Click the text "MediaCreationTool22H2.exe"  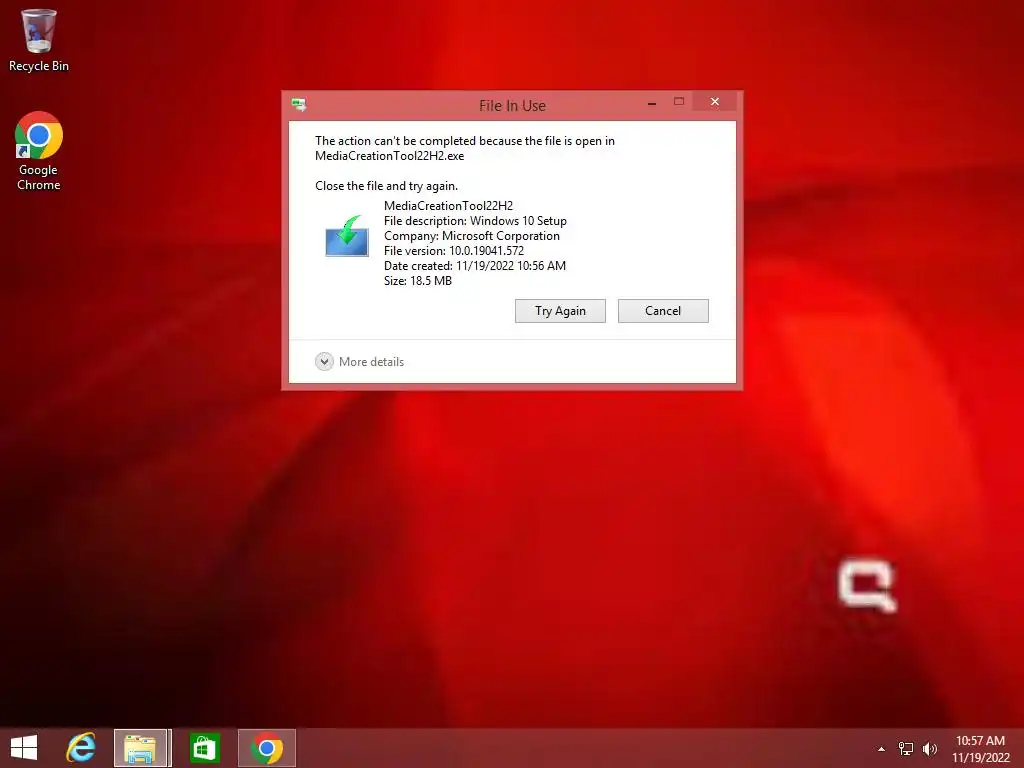(389, 156)
